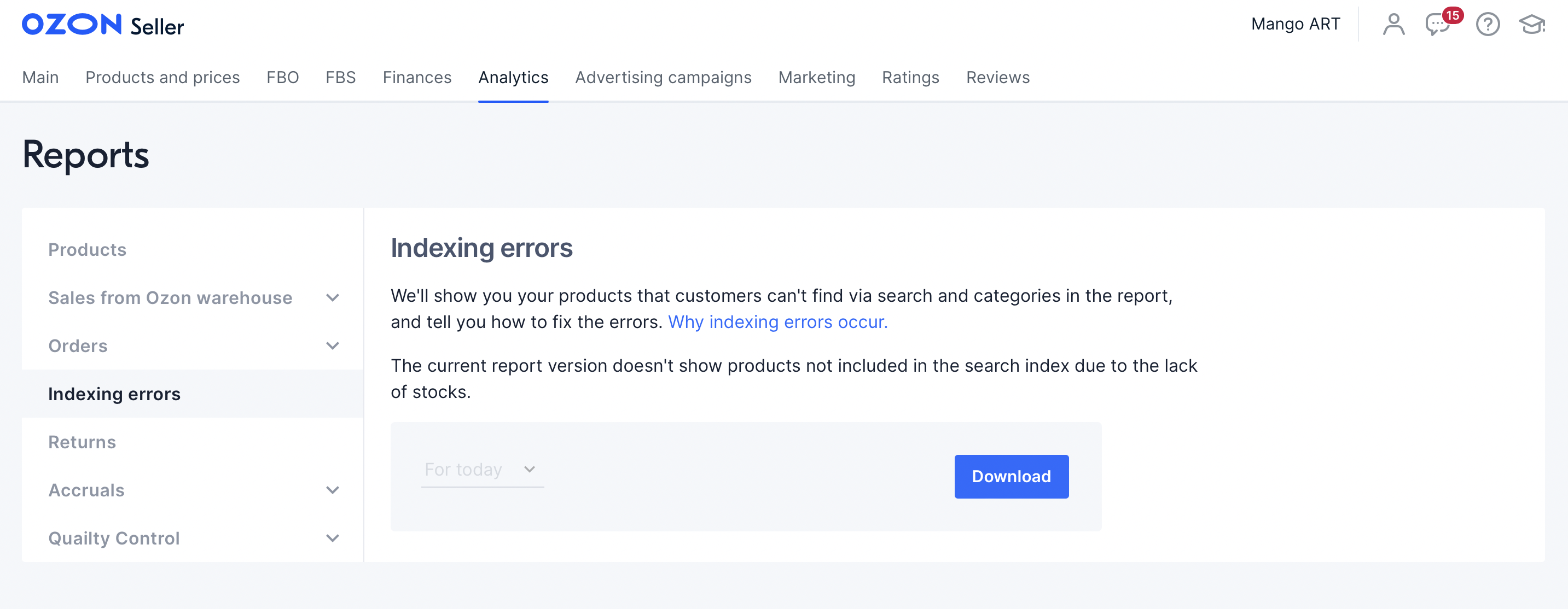Image resolution: width=1568 pixels, height=609 pixels.
Task: Open the graduation cap training icon
Action: click(1532, 25)
